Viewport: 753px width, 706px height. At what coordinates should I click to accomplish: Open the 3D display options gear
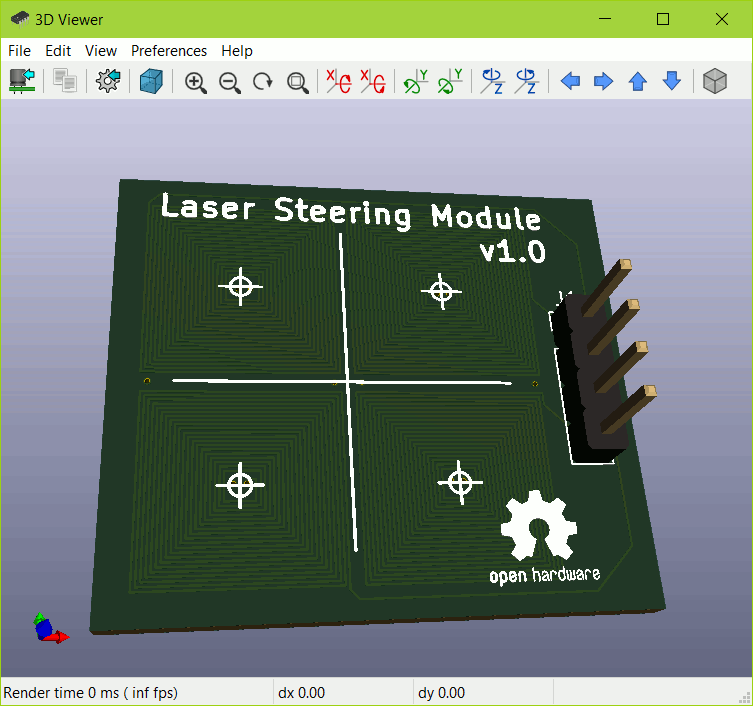coord(108,81)
